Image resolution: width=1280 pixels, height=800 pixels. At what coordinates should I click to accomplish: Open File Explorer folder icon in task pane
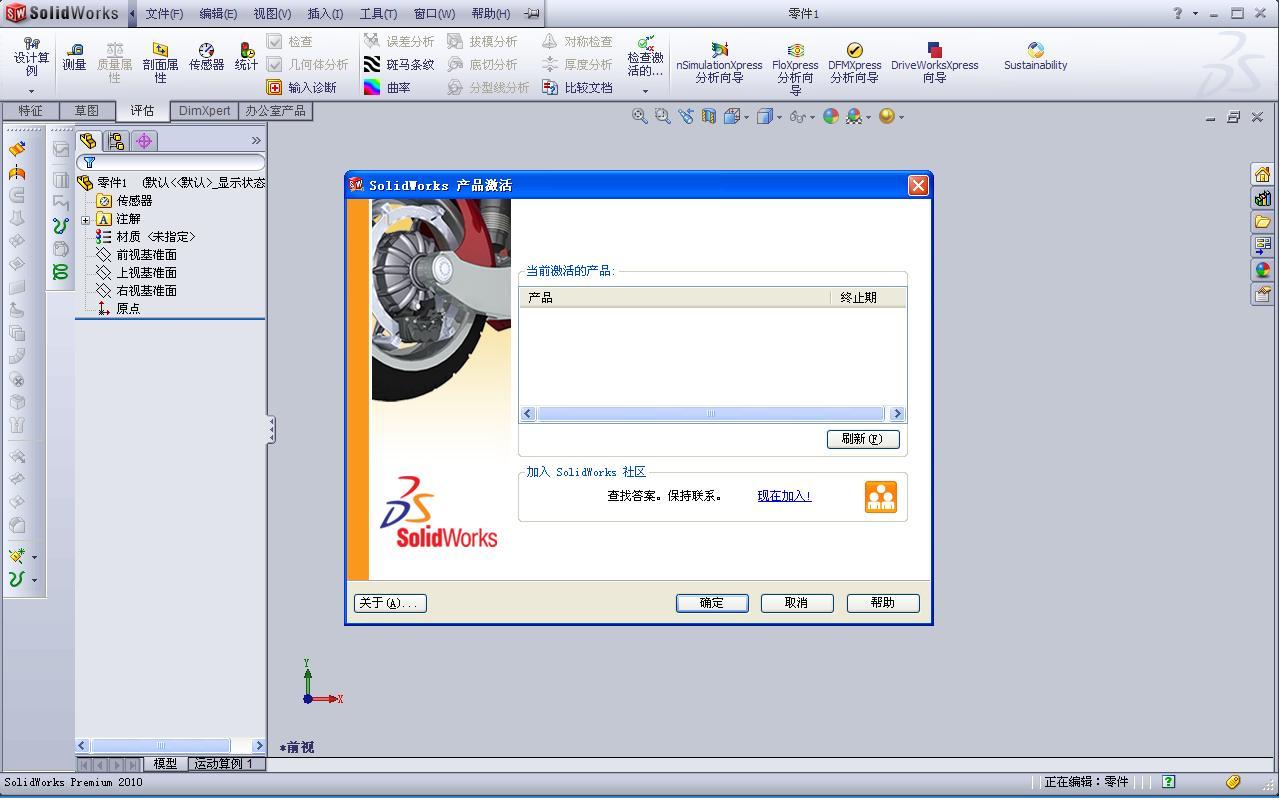(x=1262, y=222)
